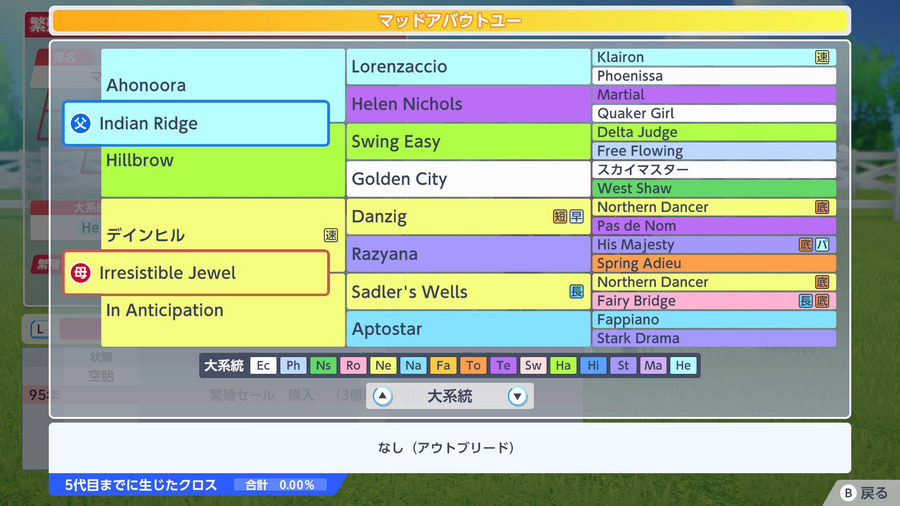Click the long-distance badge on Fairy Bridge
This screenshot has height=506, width=900.
click(x=806, y=301)
